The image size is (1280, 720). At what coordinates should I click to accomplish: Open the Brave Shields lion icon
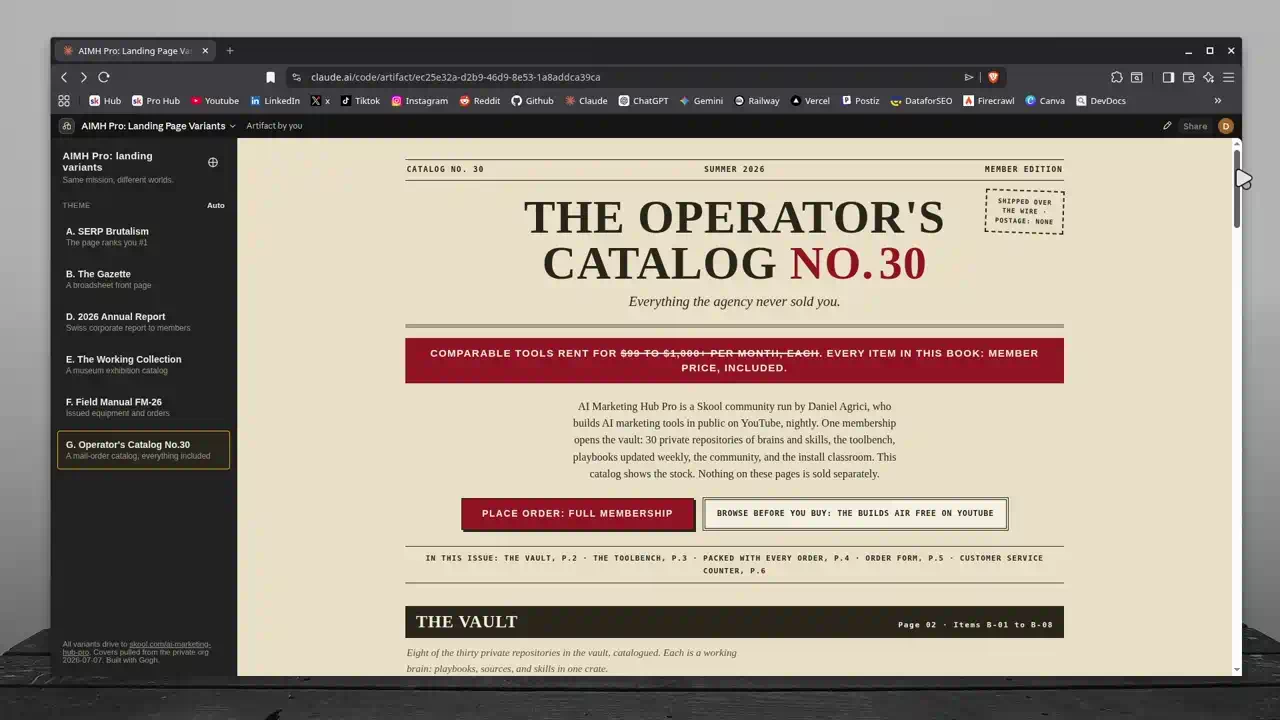(x=993, y=77)
